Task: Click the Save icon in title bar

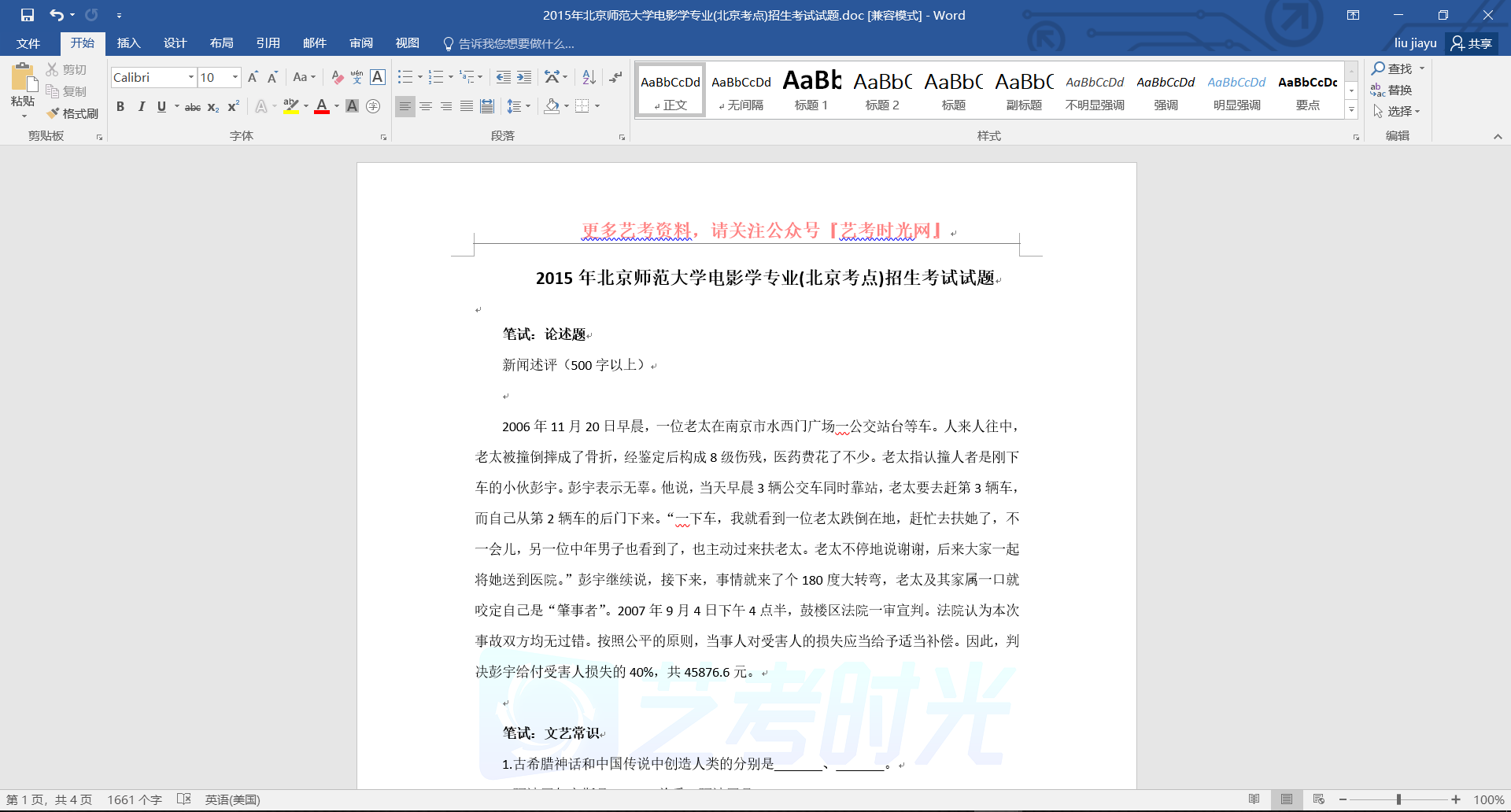Action: click(28, 15)
